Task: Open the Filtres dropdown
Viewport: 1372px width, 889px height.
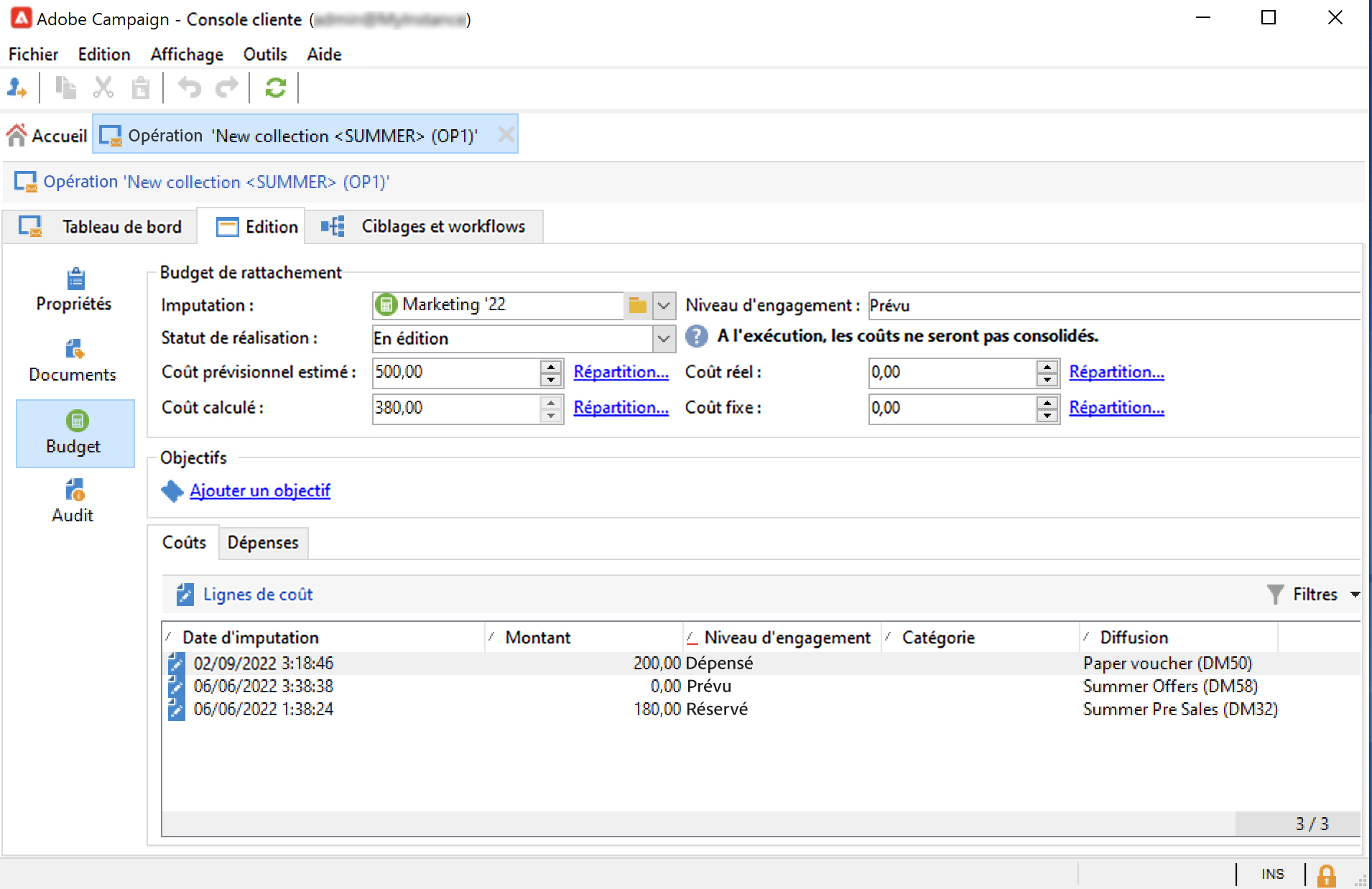Action: (1314, 594)
